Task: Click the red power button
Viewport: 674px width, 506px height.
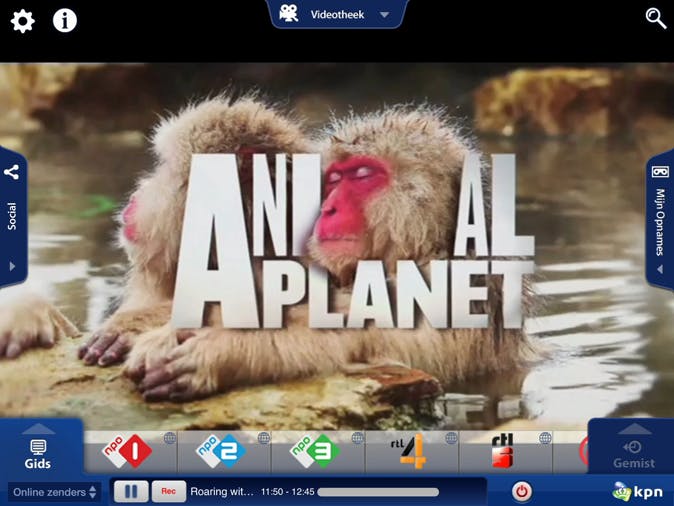Action: pyautogui.click(x=521, y=491)
